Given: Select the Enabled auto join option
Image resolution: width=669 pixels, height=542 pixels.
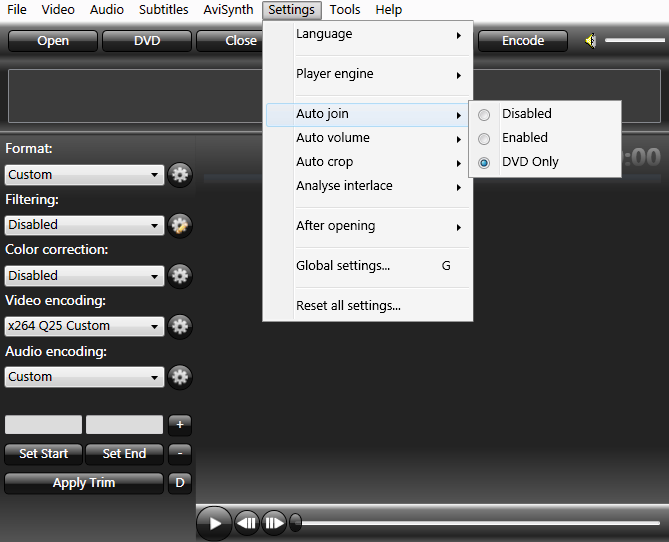Looking at the screenshot, I should click(x=524, y=138).
